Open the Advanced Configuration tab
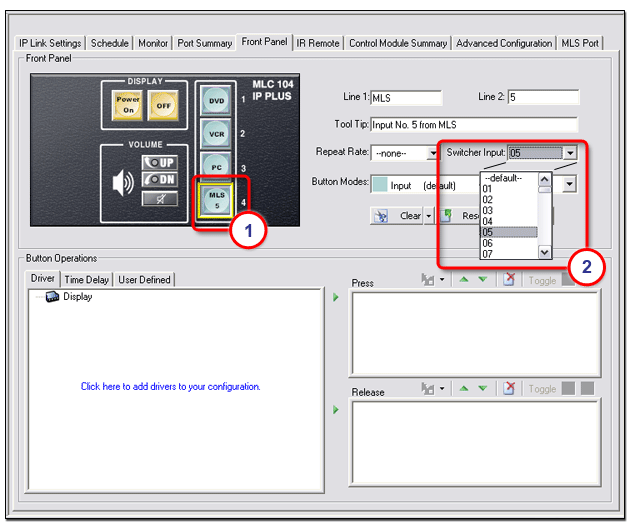 coord(504,43)
